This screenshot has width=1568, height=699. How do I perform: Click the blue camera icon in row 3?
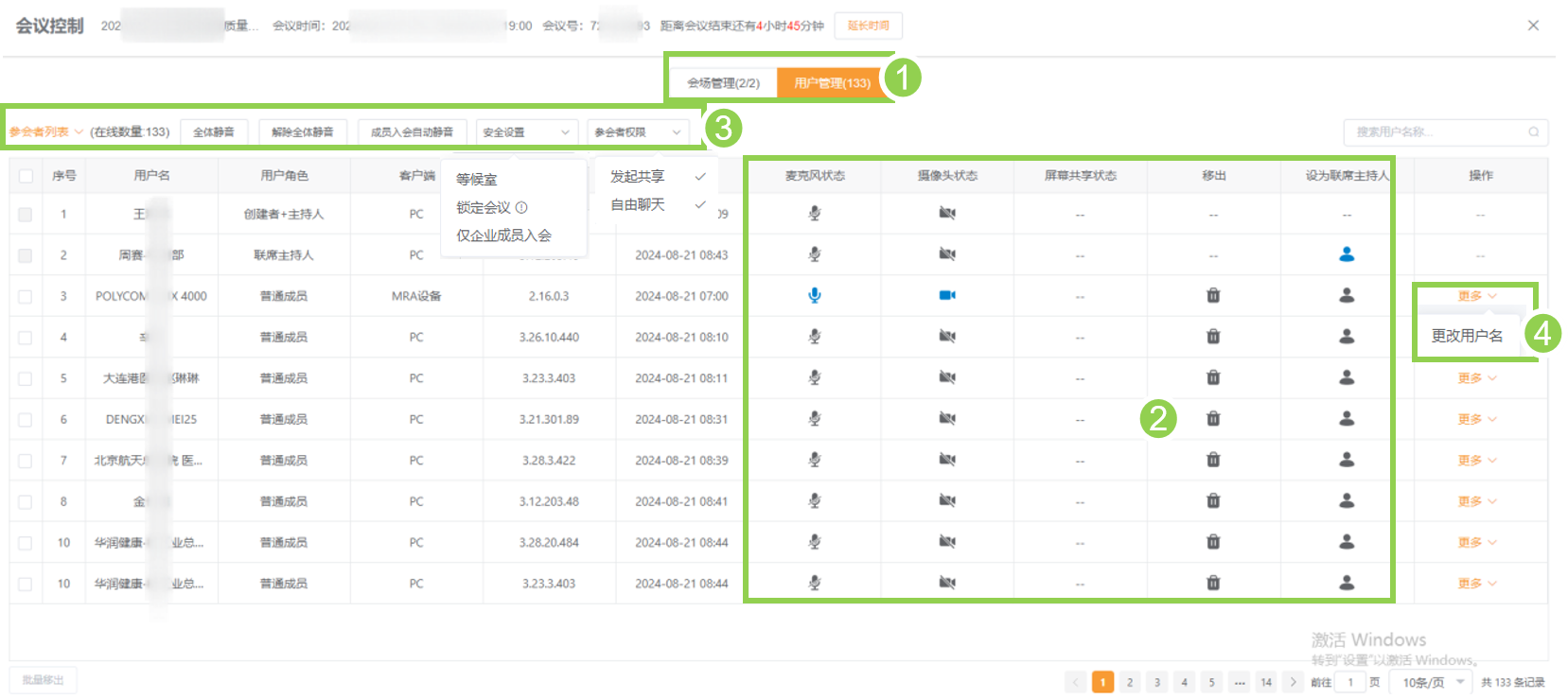click(x=946, y=295)
